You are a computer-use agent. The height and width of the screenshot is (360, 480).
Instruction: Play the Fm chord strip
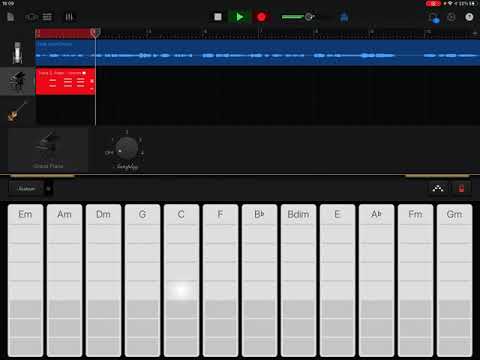[x=415, y=280]
